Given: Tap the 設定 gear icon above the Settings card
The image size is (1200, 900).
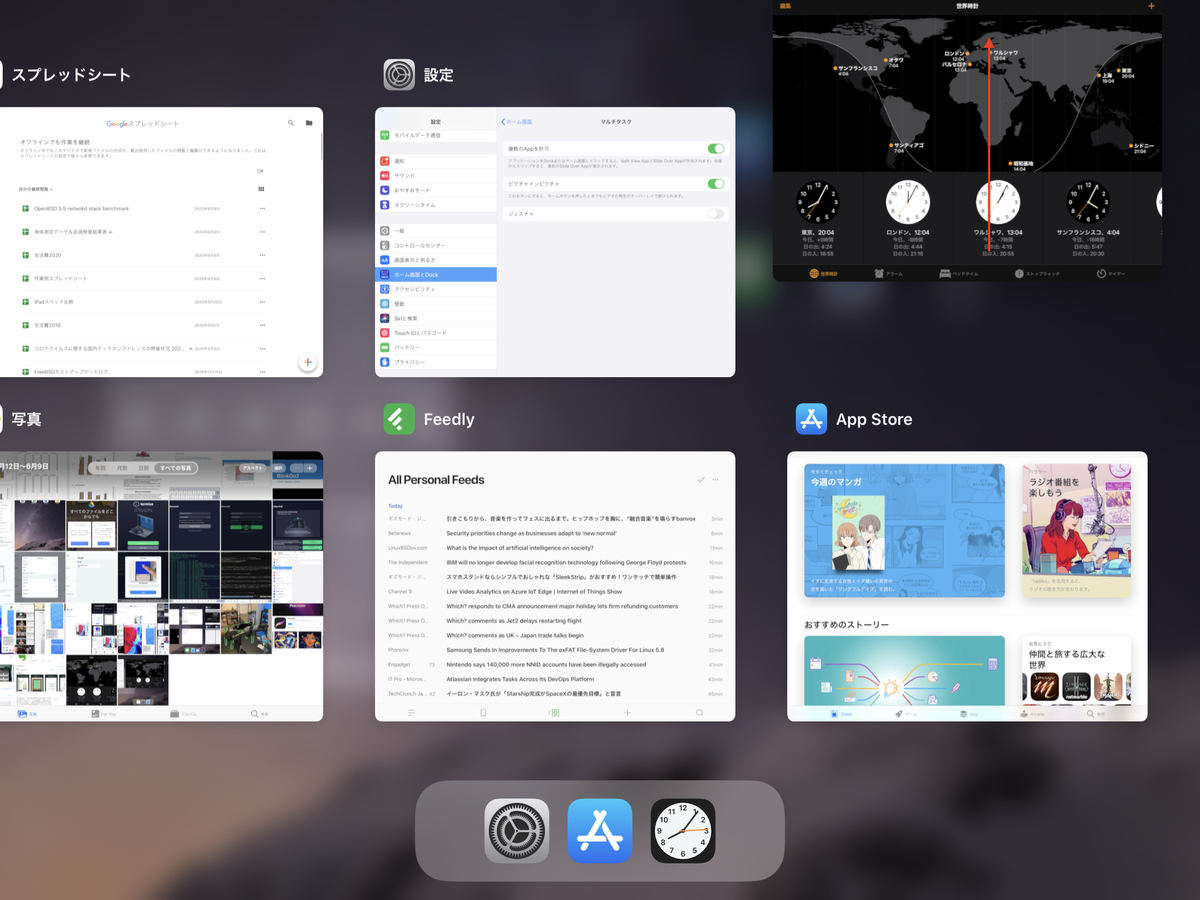Looking at the screenshot, I should click(x=399, y=75).
